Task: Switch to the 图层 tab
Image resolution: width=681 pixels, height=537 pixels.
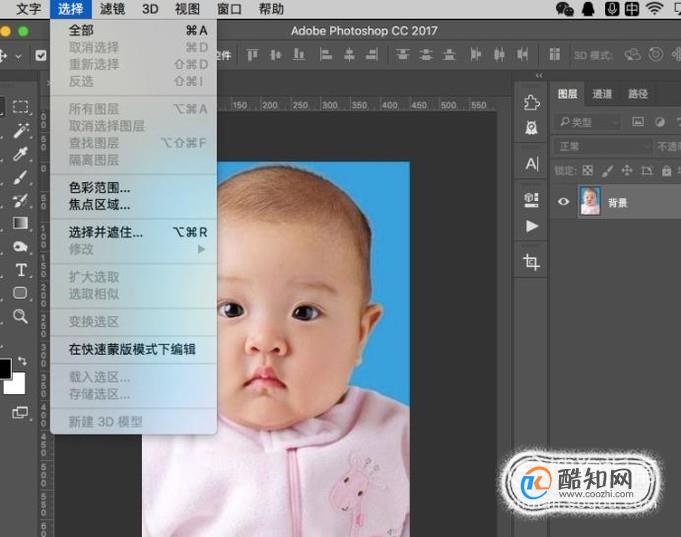Action: tap(567, 94)
